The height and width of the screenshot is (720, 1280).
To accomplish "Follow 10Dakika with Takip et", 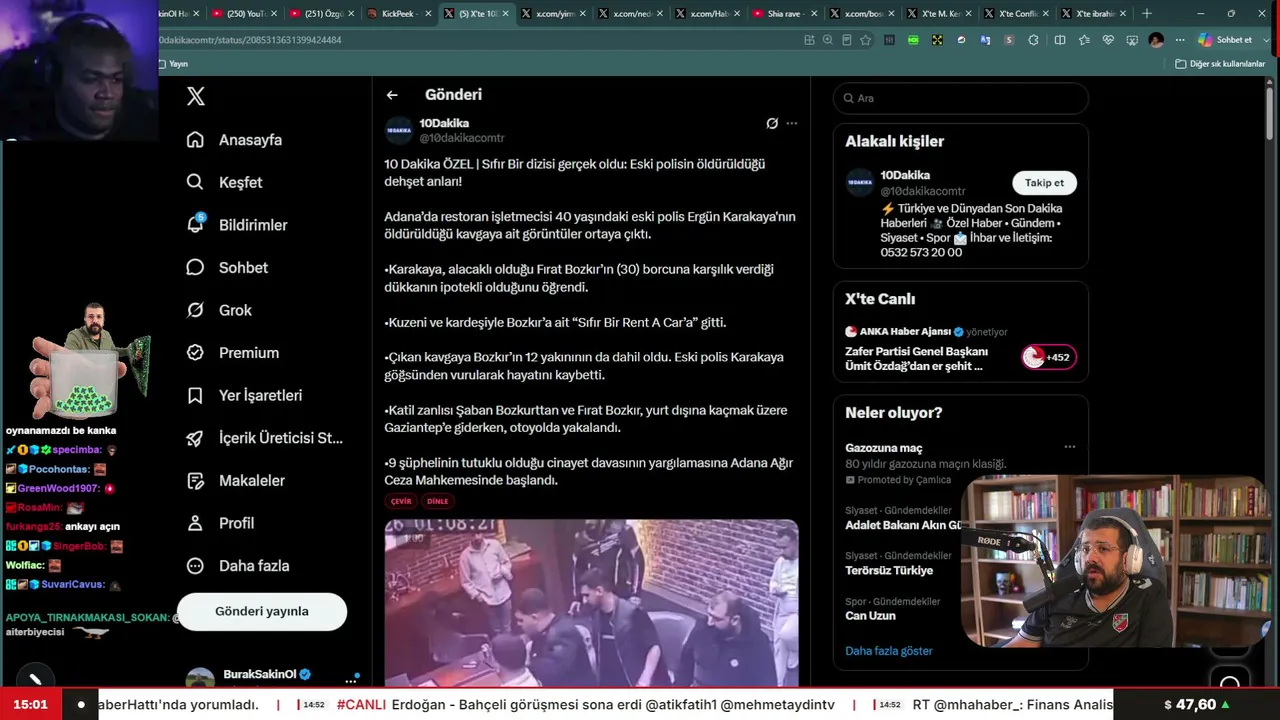I will tap(1044, 183).
